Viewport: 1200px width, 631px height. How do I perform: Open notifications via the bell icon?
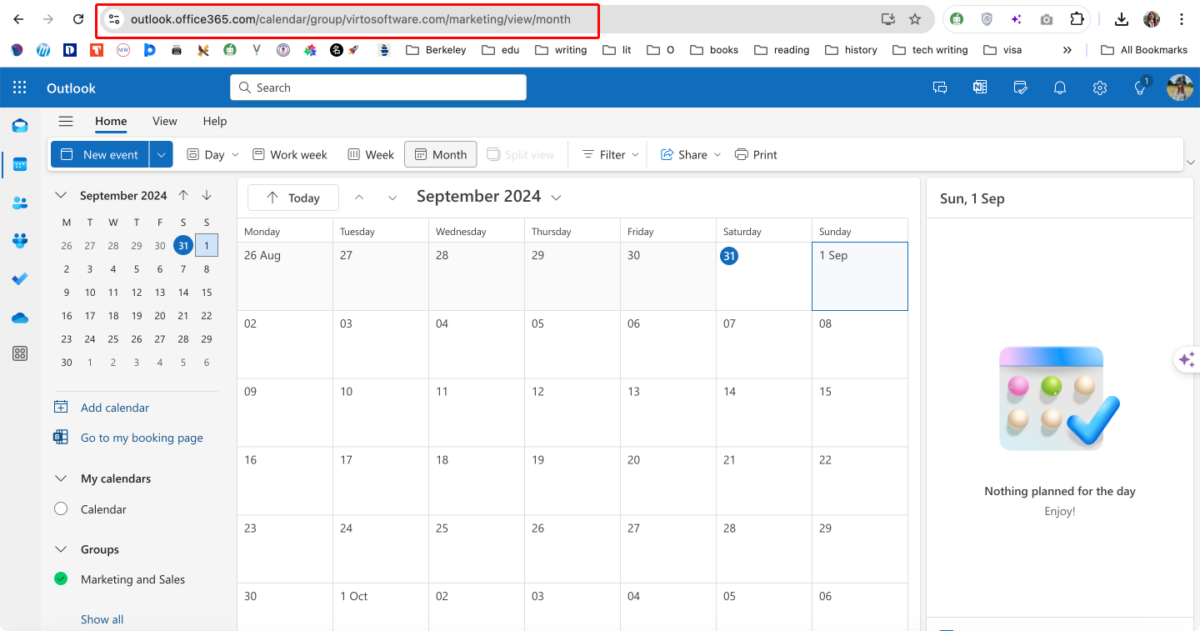coord(1059,88)
